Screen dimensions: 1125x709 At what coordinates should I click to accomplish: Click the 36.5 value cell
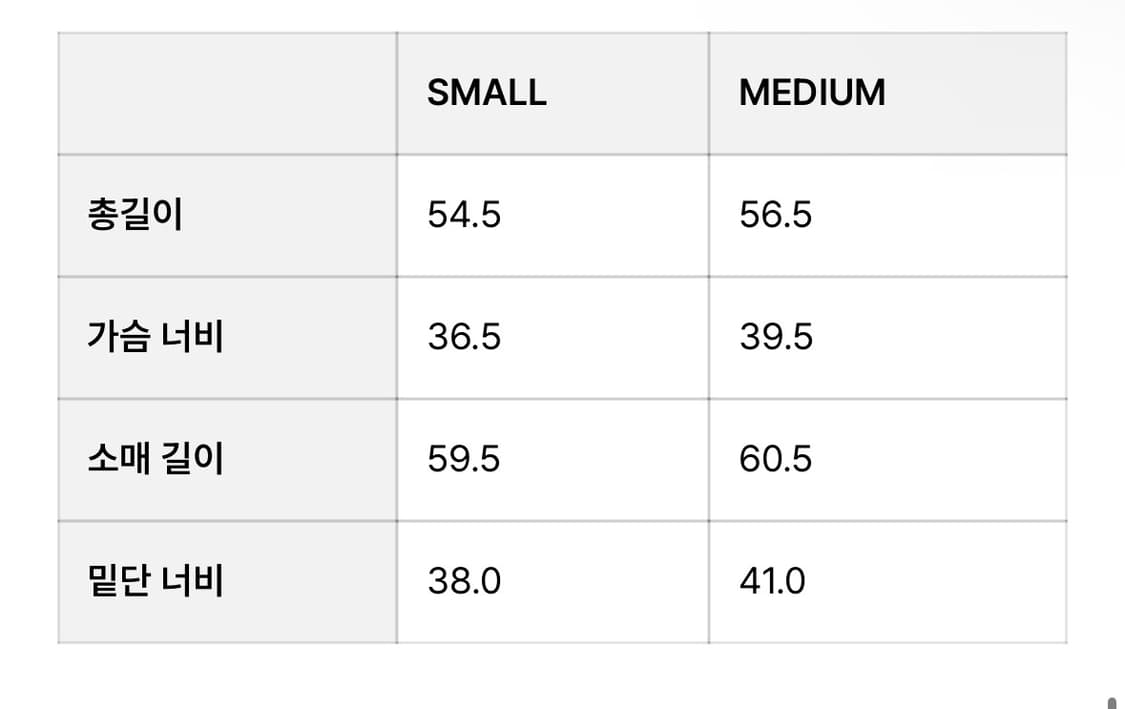[x=464, y=337]
